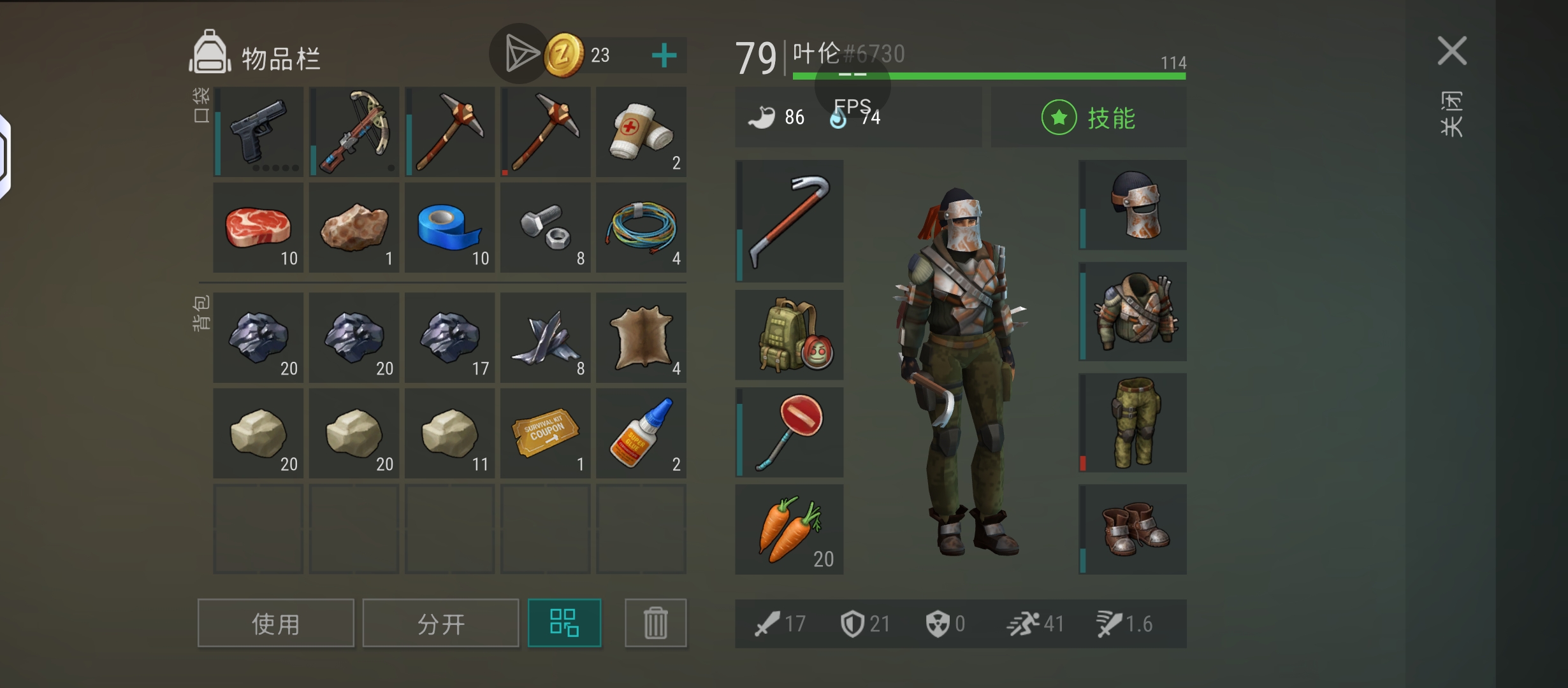The image size is (1568, 688).
Task: Click the 使用 (use) button
Action: (275, 623)
